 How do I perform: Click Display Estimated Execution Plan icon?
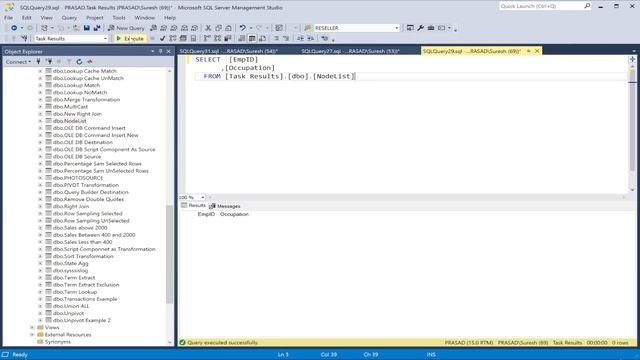point(173,38)
